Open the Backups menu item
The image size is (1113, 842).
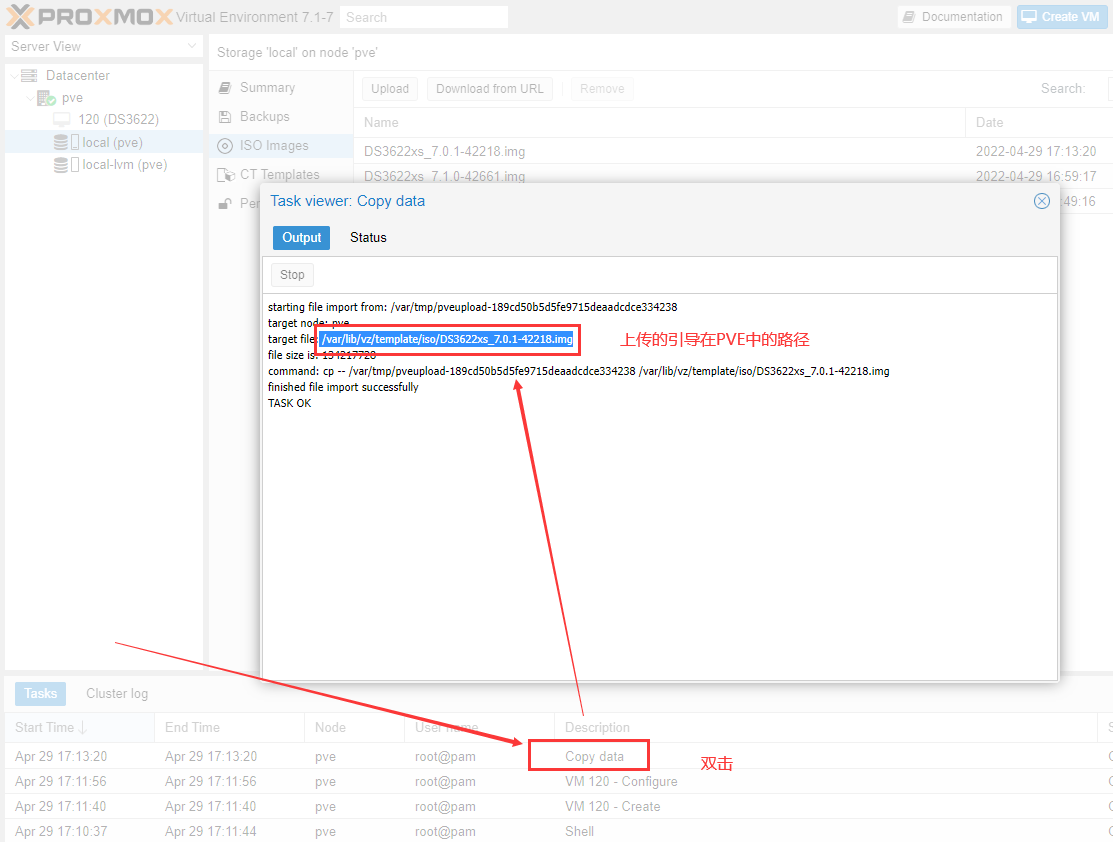coord(282,116)
